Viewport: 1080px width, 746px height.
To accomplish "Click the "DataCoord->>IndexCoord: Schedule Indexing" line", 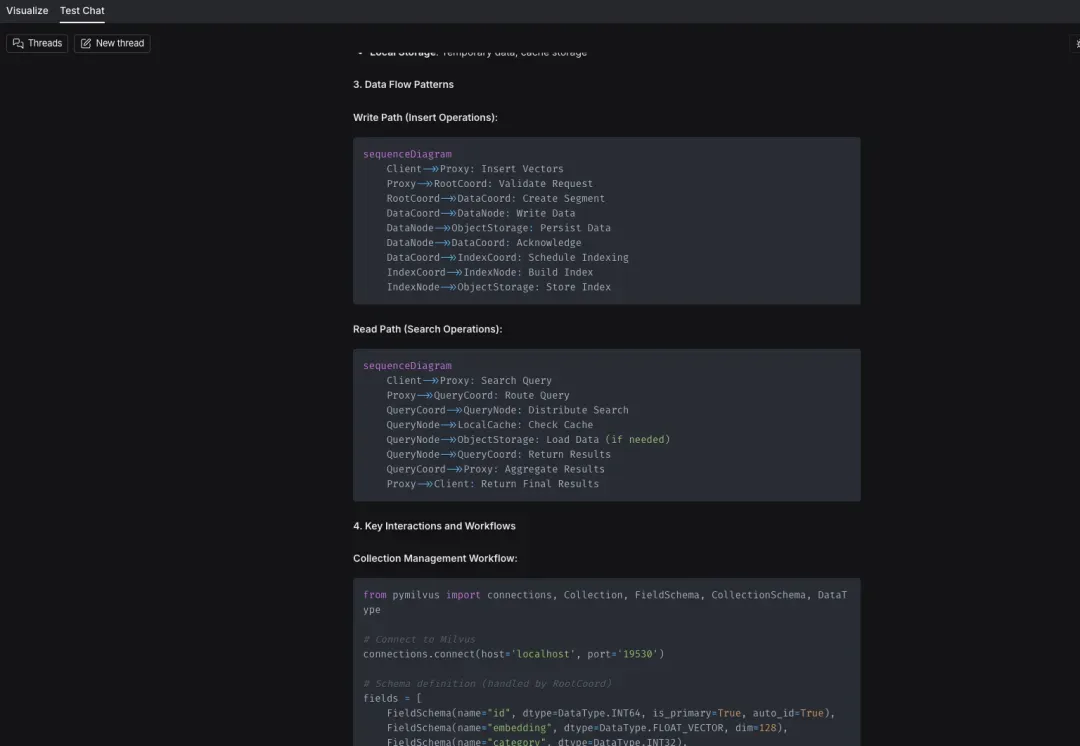I will coord(507,258).
